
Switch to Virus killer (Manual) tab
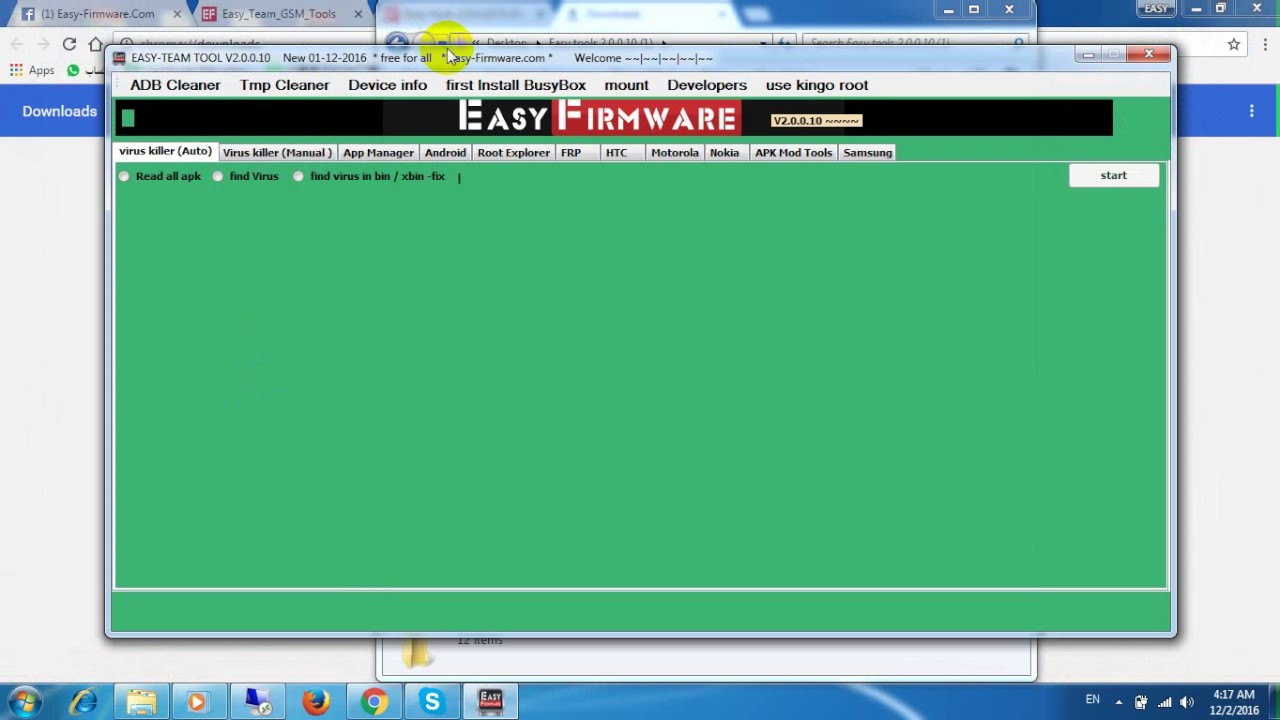click(x=277, y=153)
